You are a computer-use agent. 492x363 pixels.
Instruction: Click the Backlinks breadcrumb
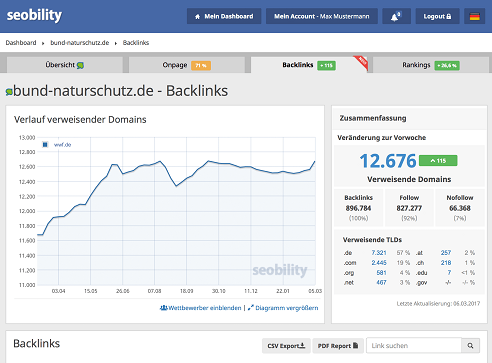(136, 43)
